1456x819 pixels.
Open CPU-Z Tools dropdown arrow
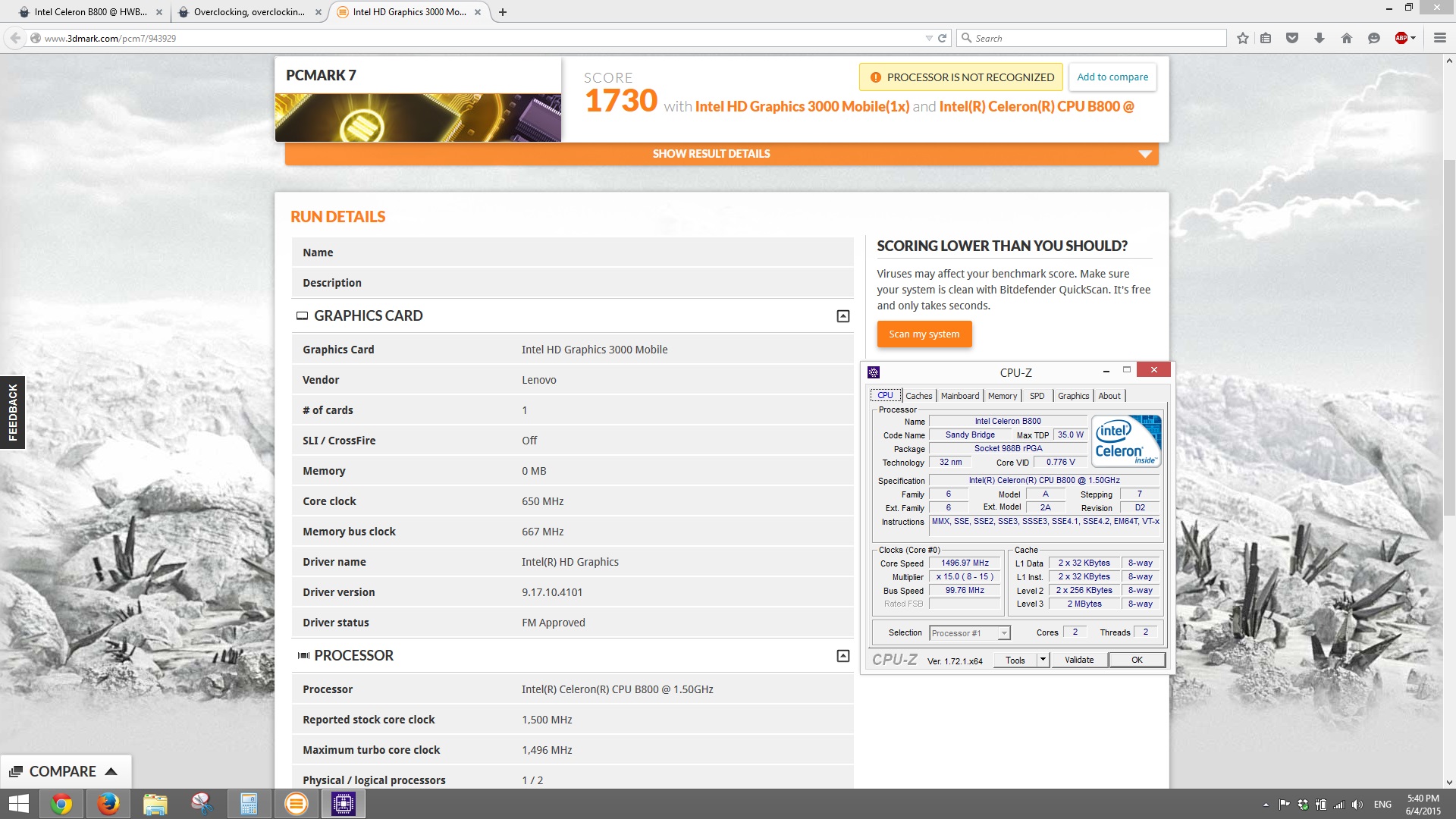(x=1043, y=660)
